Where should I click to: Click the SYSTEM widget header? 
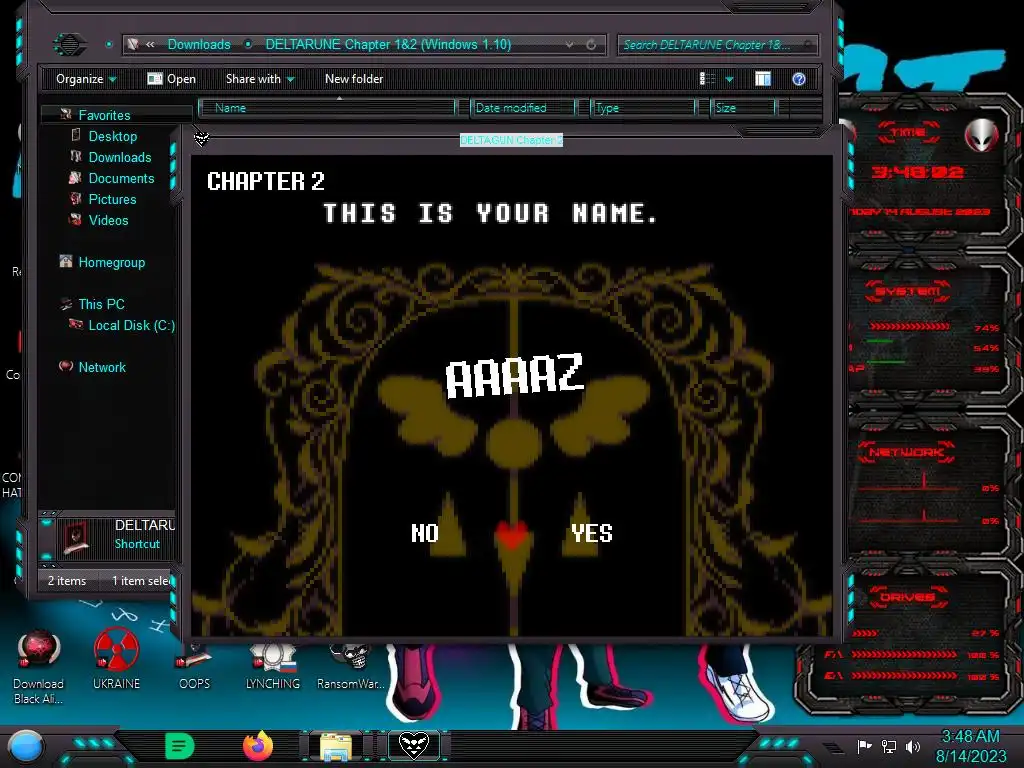tap(908, 291)
